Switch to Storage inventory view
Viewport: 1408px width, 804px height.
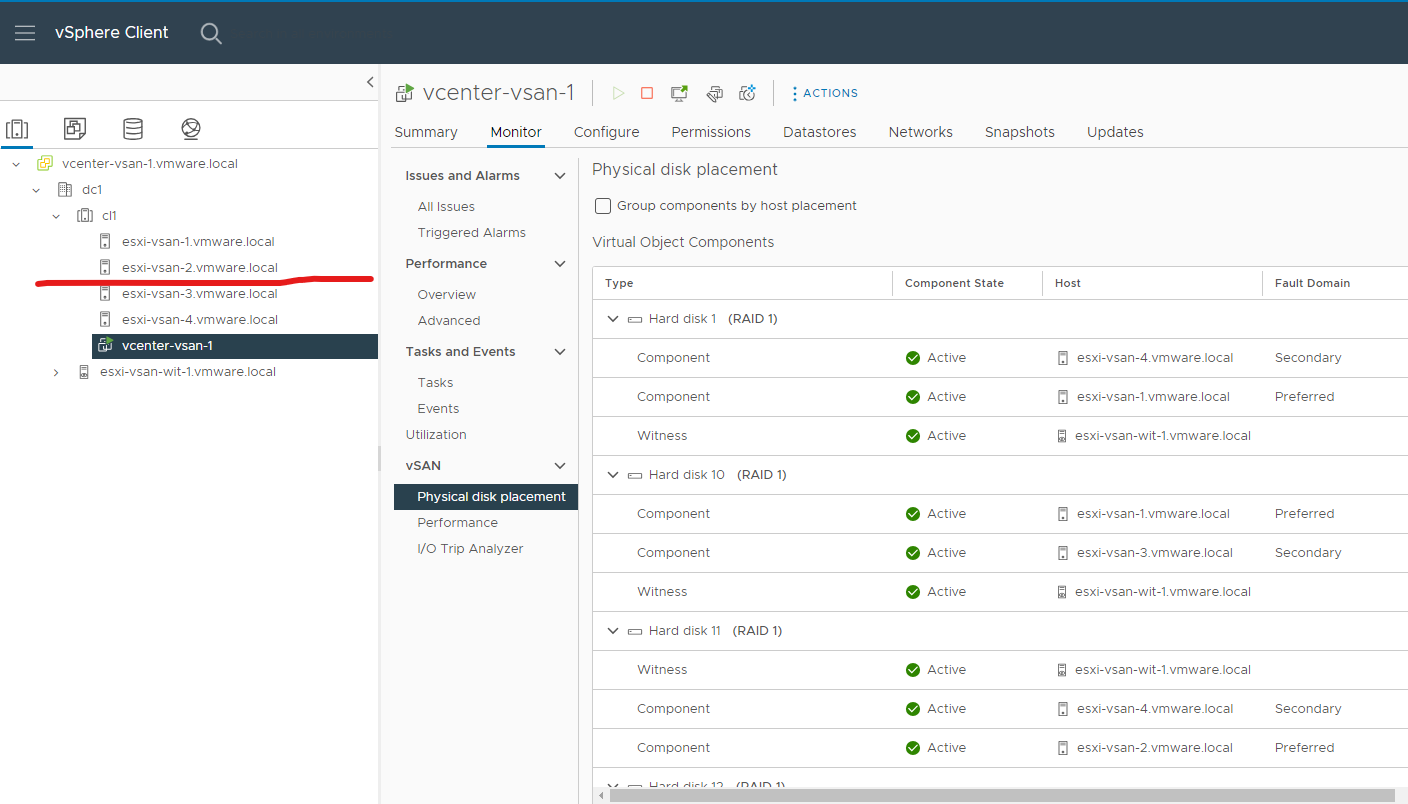point(133,129)
